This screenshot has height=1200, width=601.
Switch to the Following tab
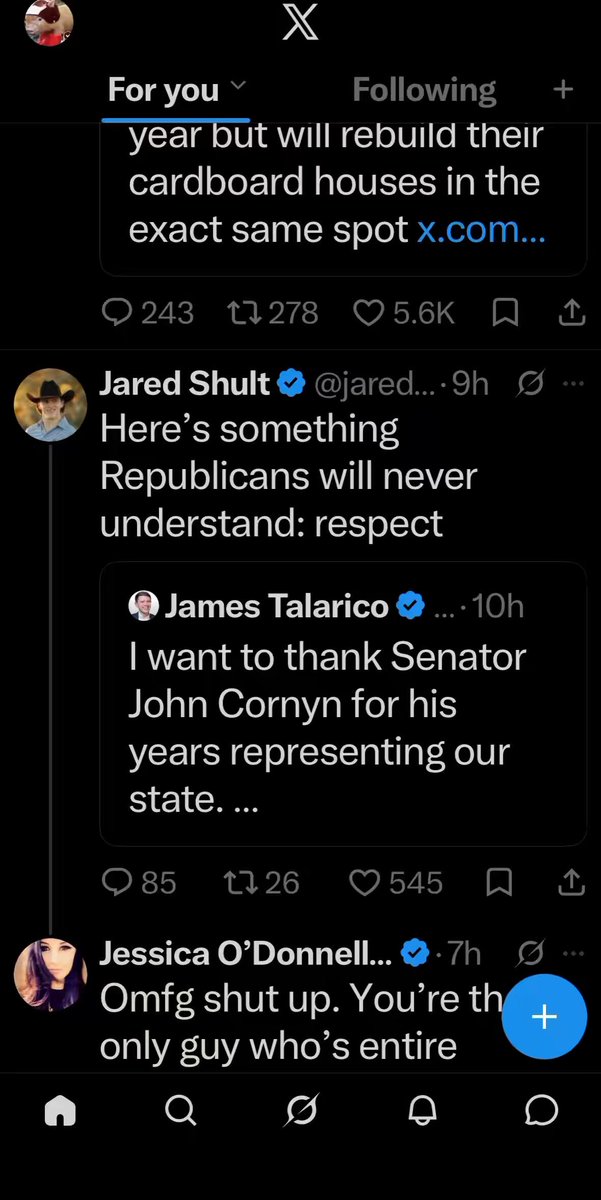(424, 91)
